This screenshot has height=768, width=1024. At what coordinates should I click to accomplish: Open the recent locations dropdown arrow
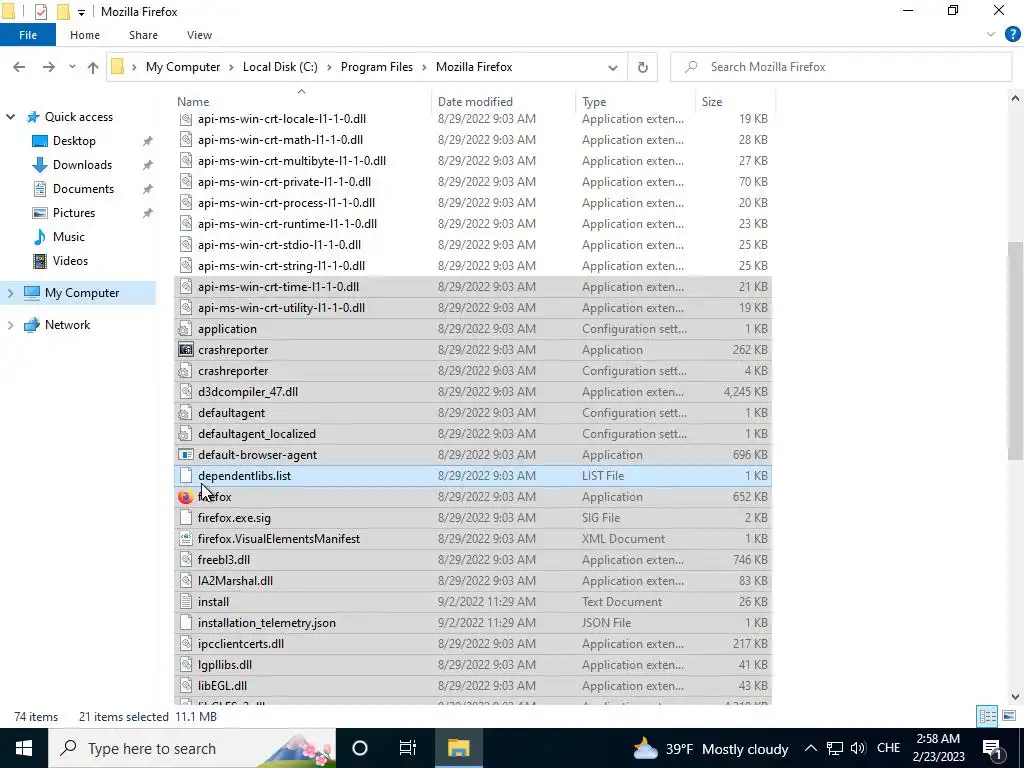click(72, 67)
